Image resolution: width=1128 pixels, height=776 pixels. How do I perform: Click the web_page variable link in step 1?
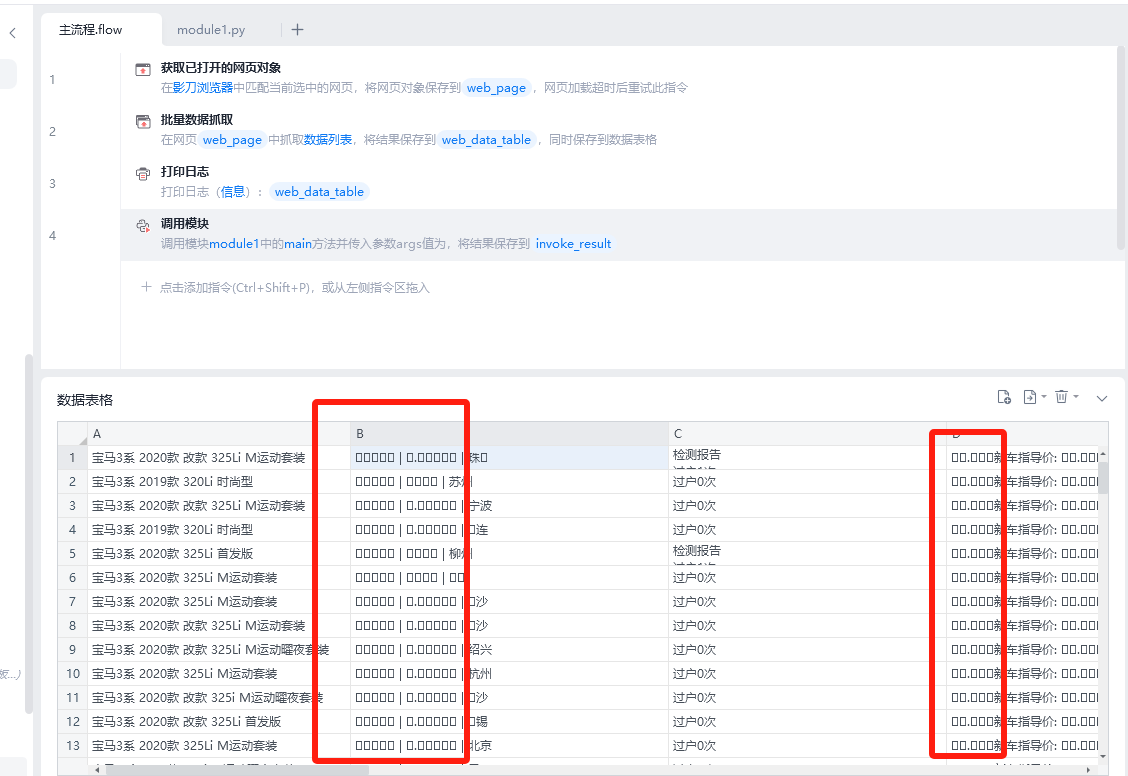click(x=496, y=88)
